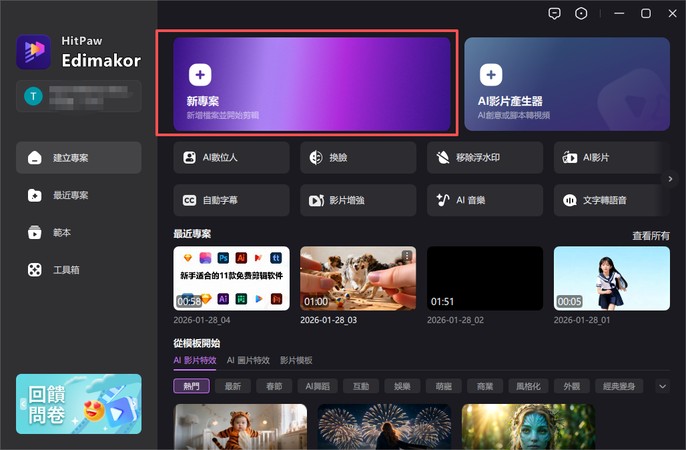Image resolution: width=686 pixels, height=450 pixels.
Task: Select the 風格化 filter chip
Action: click(528, 386)
